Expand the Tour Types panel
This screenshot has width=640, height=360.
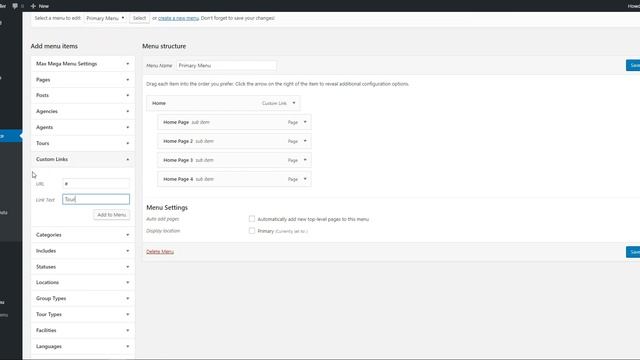click(83, 314)
